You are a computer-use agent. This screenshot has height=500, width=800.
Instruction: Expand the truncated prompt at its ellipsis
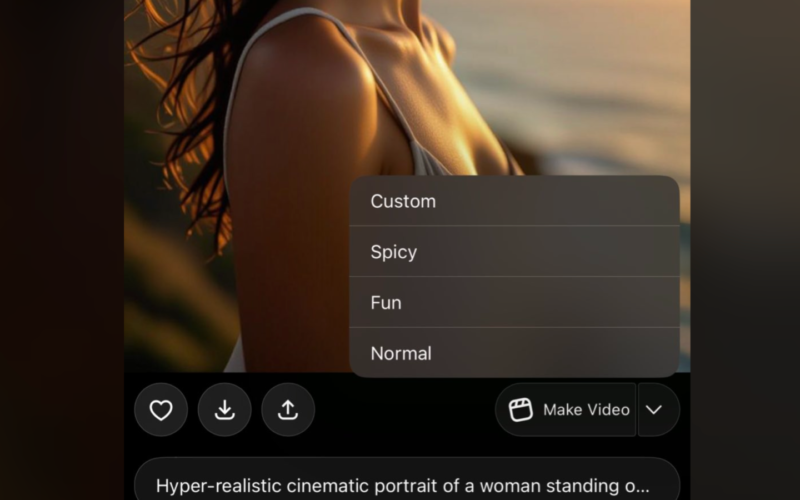tap(637, 487)
